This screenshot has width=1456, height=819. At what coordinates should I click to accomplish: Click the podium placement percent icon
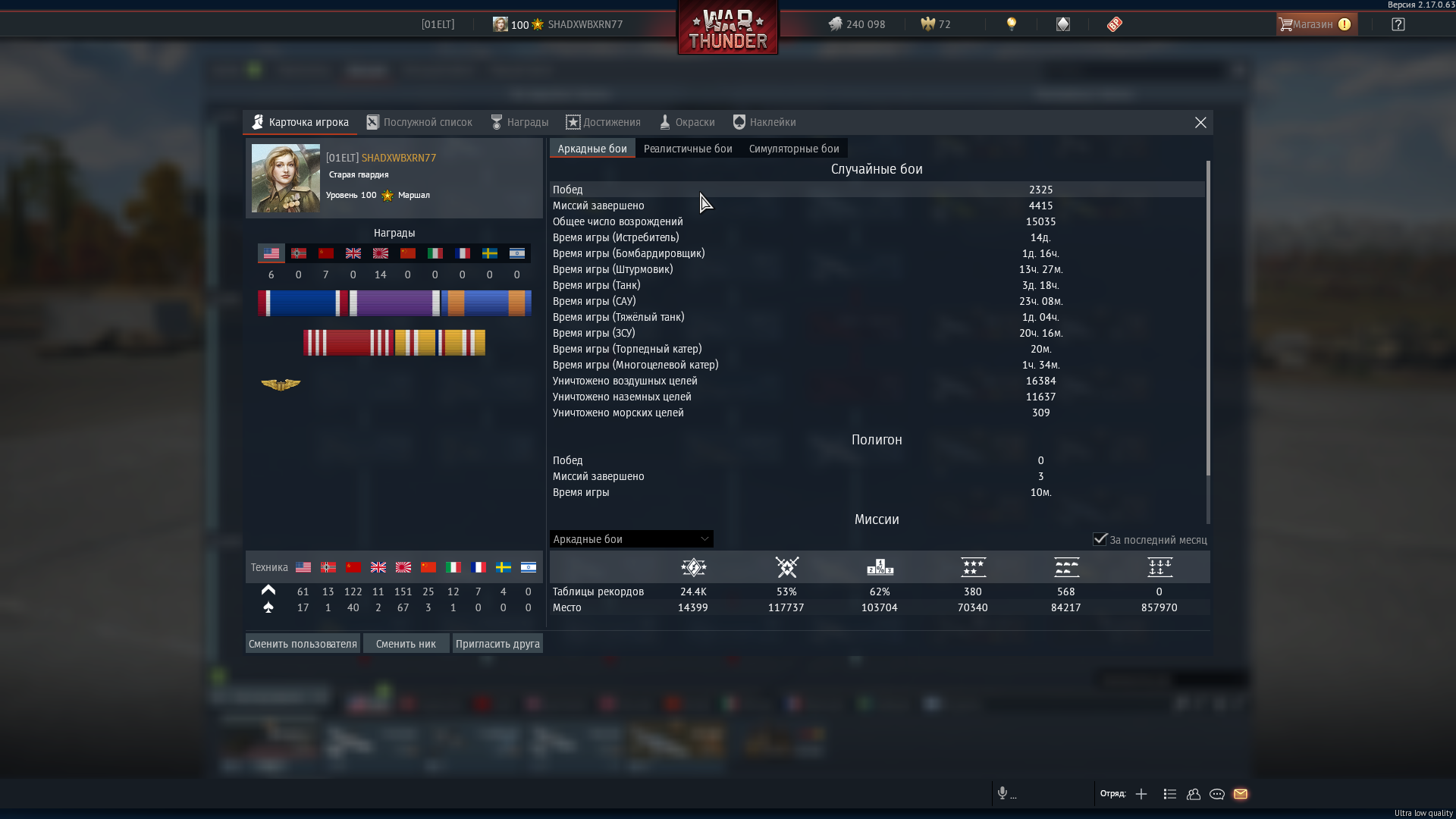coord(880,567)
